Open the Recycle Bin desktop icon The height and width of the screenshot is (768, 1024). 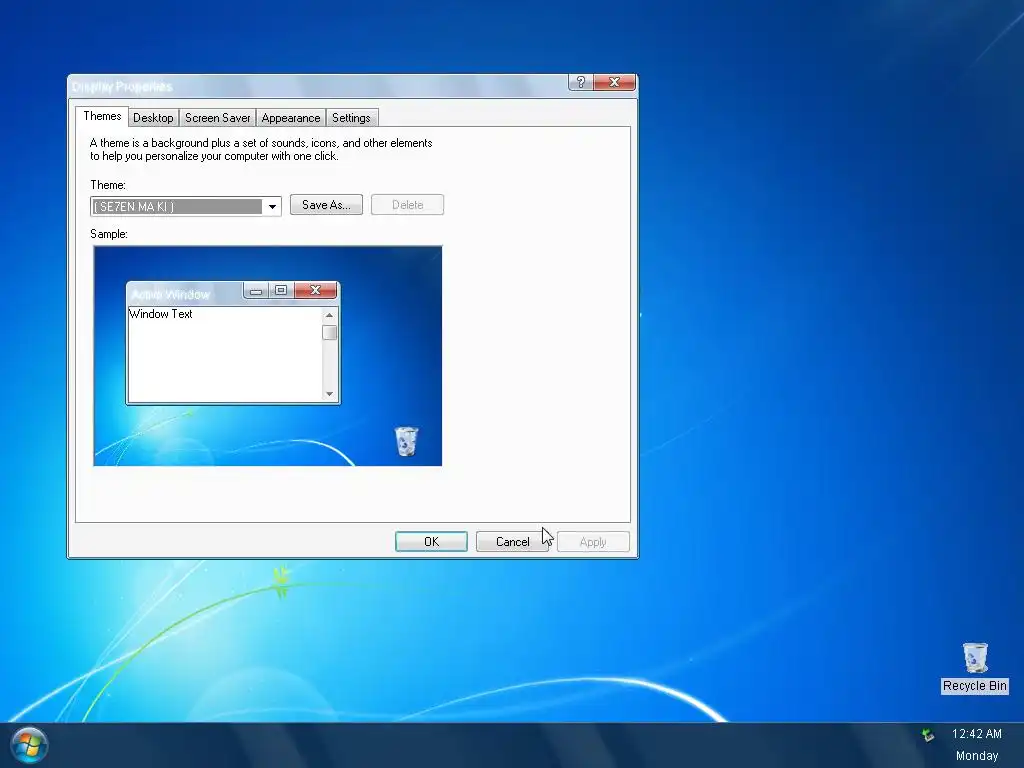point(974,667)
